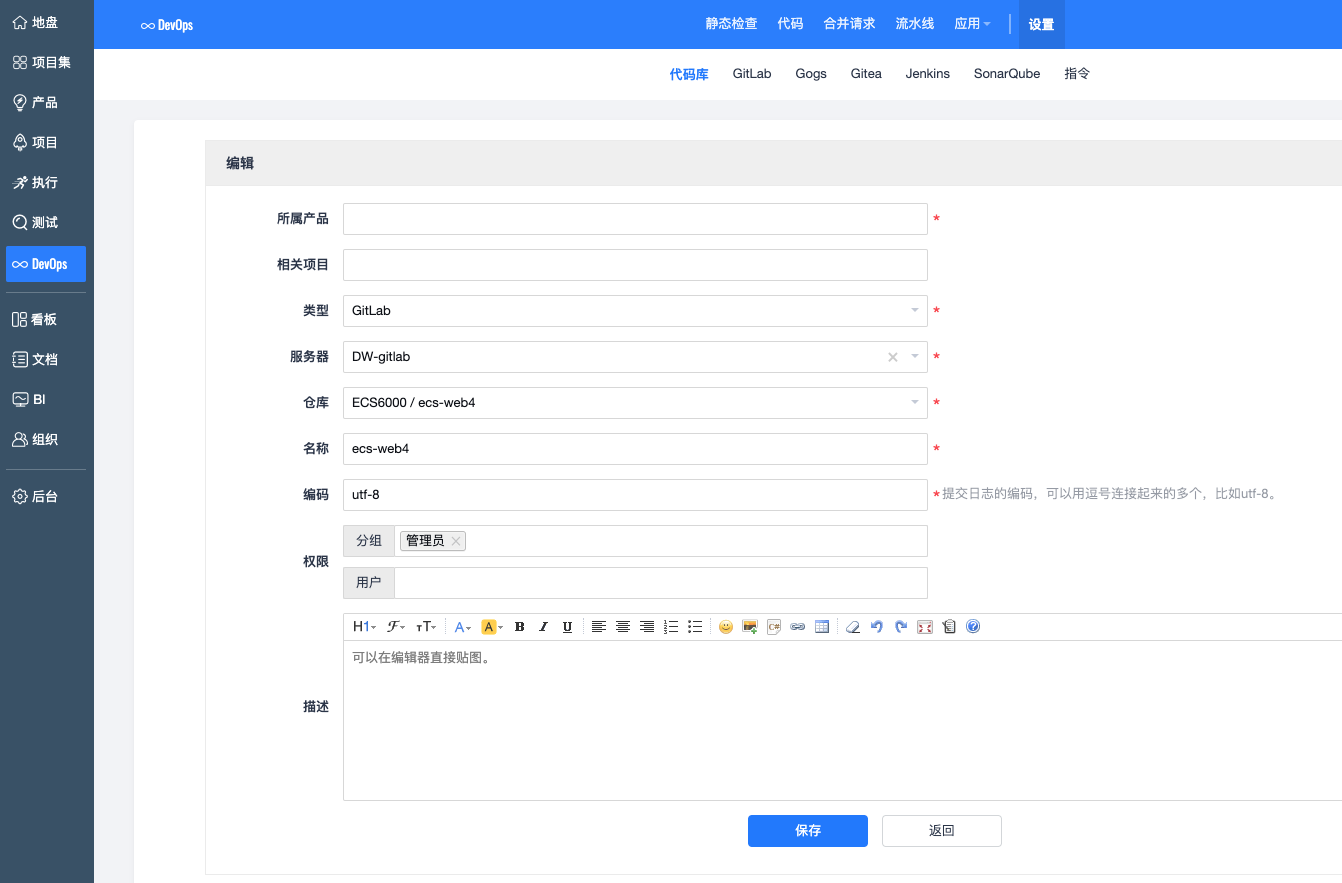The image size is (1342, 883).
Task: Click the 保存 save button
Action: coord(807,831)
